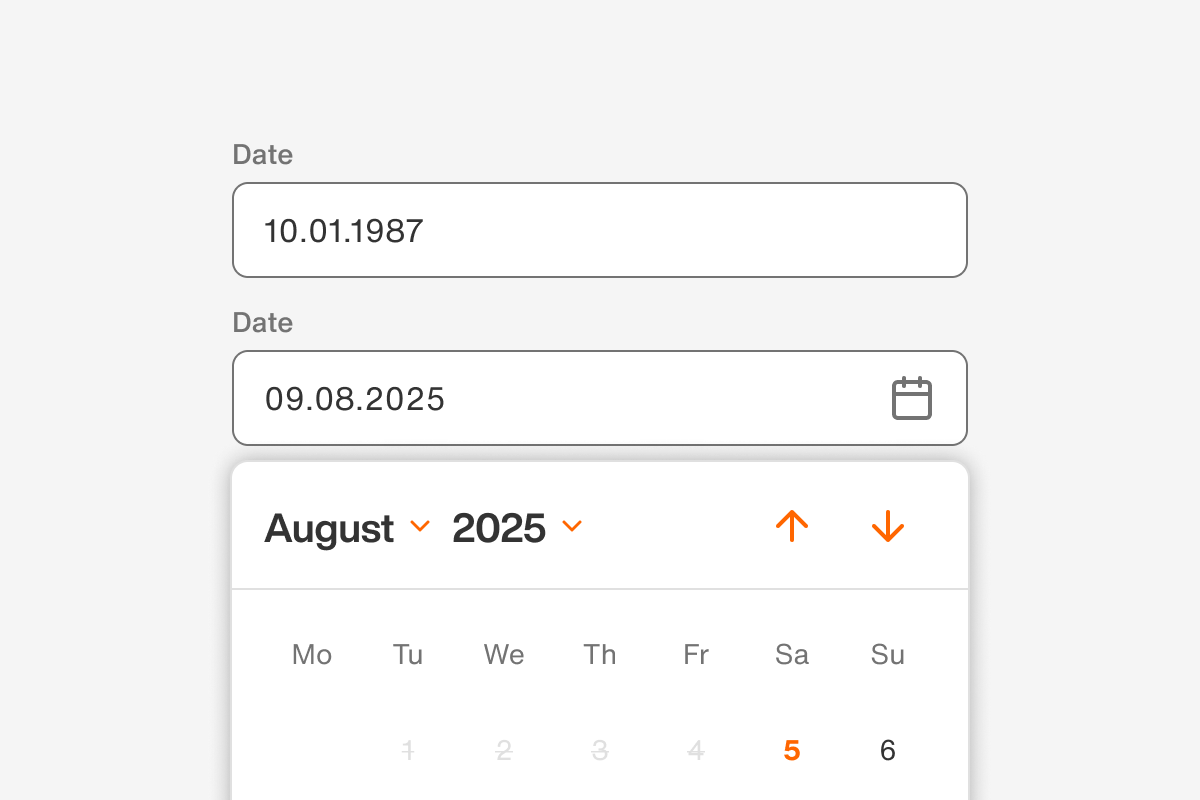Click the struck-through day 1
This screenshot has height=800, width=1200.
tap(407, 750)
